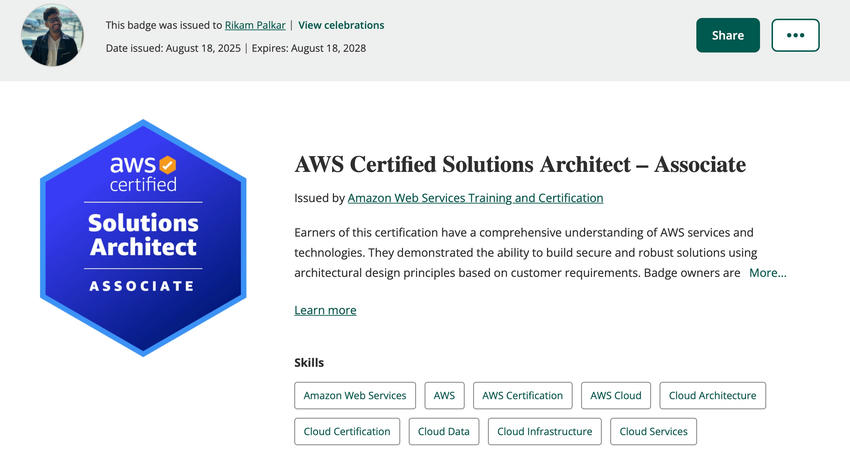Click the Date issued: August 18, 2025 text

pos(173,48)
